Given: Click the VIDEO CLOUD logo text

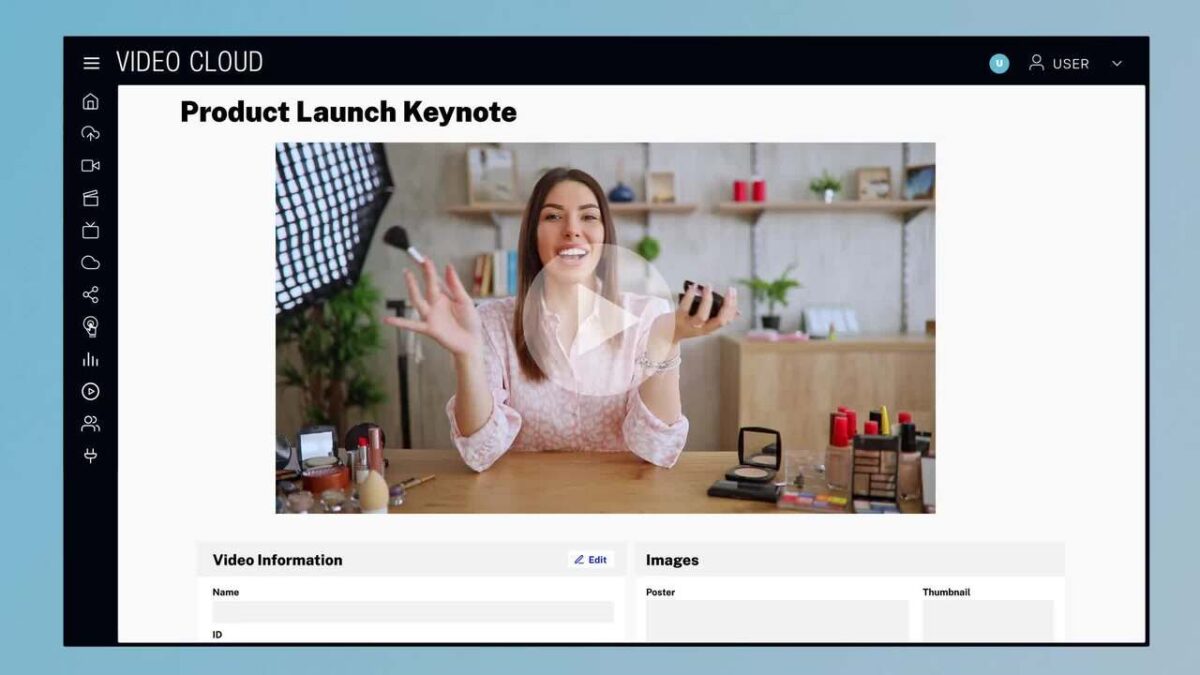Looking at the screenshot, I should pos(189,62).
